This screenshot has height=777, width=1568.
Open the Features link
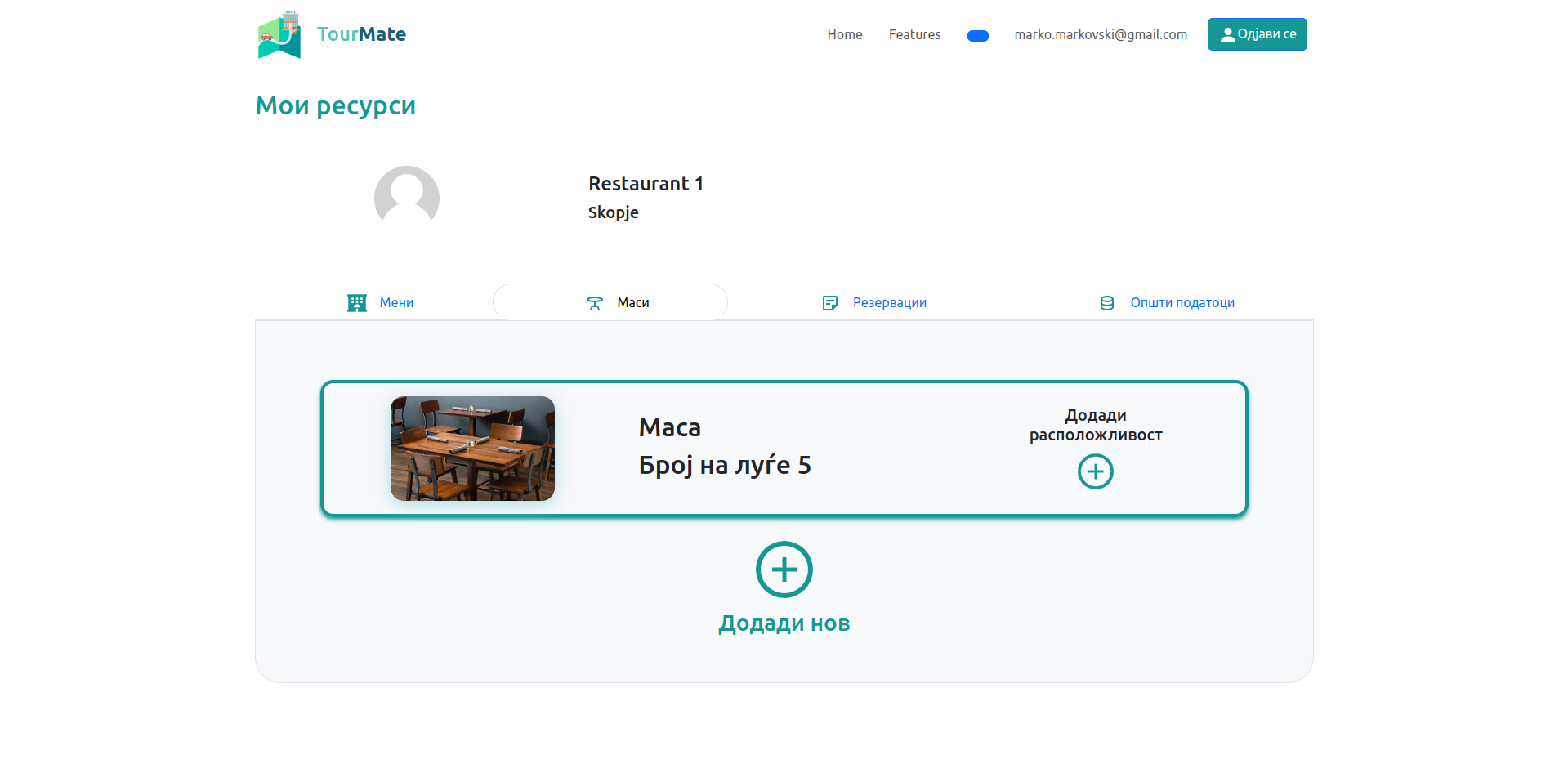point(914,34)
